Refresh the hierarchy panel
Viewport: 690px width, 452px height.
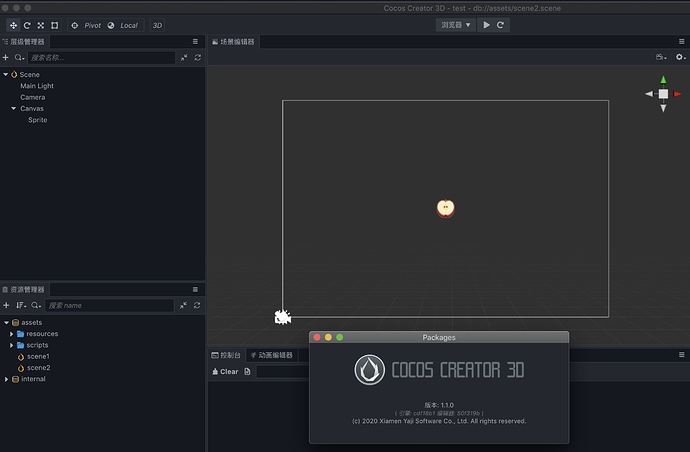(x=198, y=58)
